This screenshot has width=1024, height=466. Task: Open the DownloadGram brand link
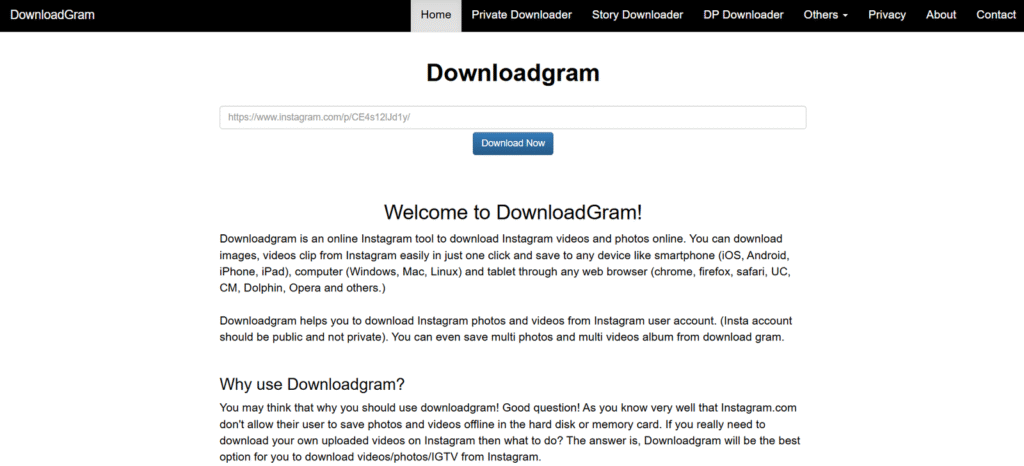point(52,14)
